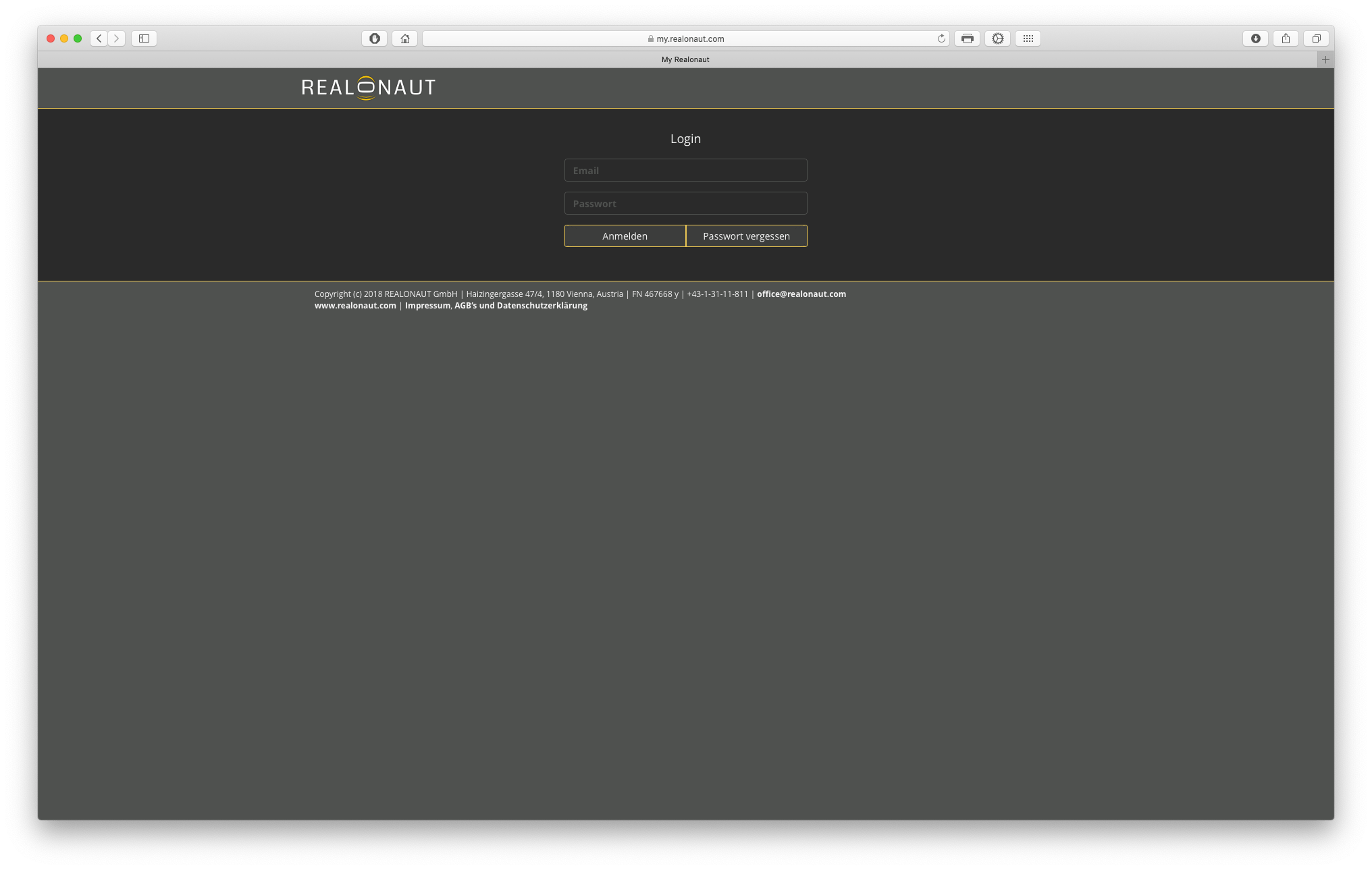
Task: Click the Safari back arrow
Action: click(99, 38)
